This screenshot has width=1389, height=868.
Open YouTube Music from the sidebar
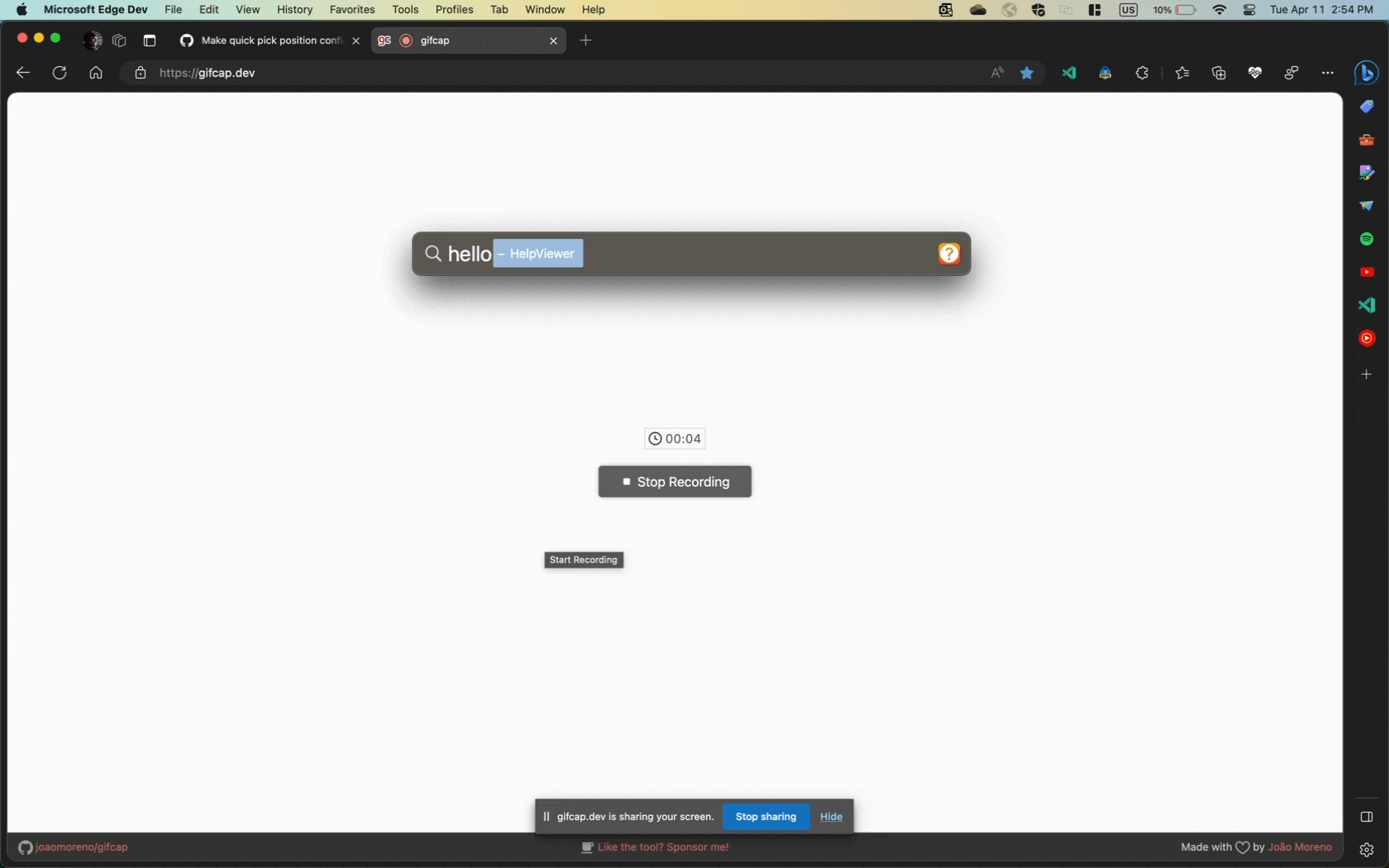coord(1367,338)
